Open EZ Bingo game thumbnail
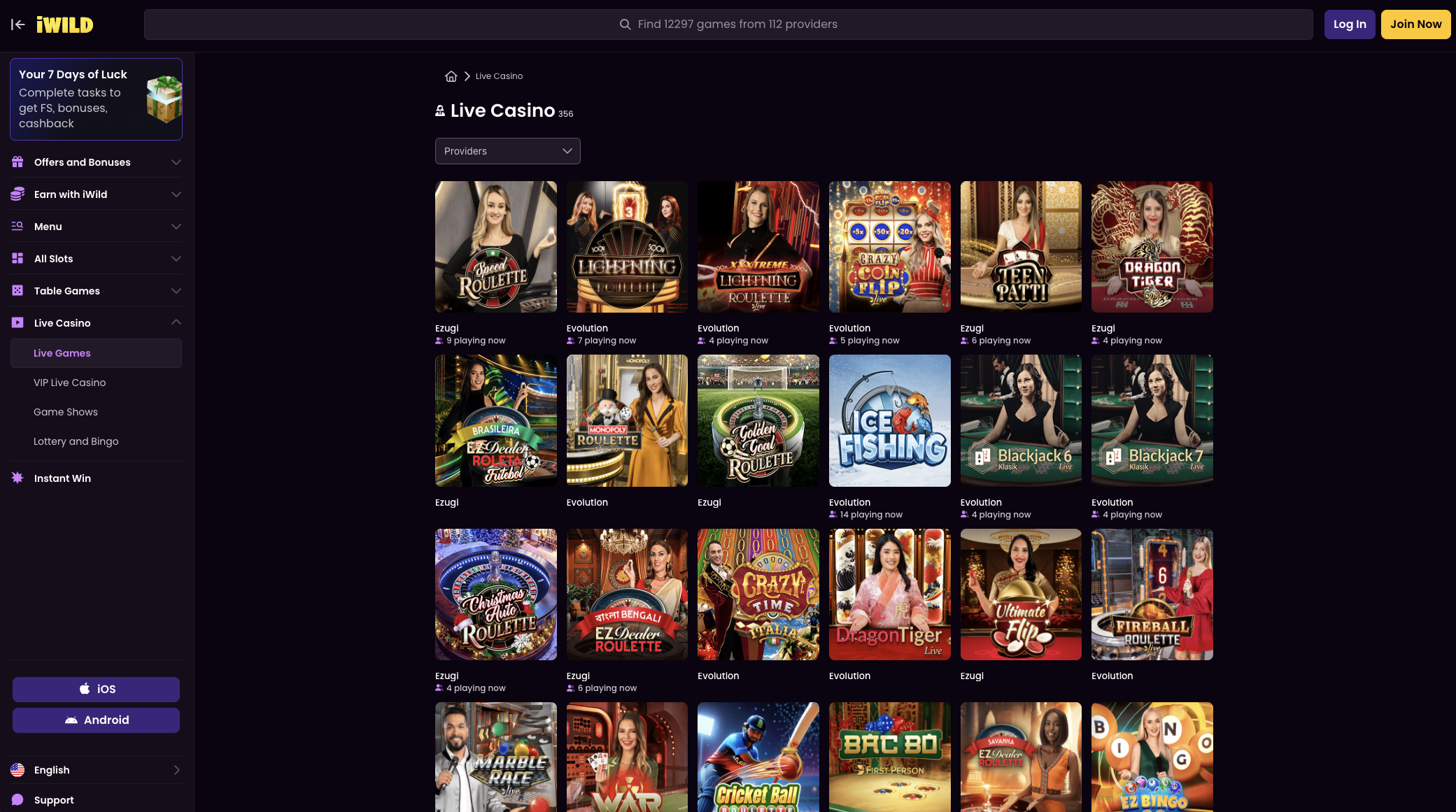Viewport: 1456px width, 812px height. [x=1152, y=757]
